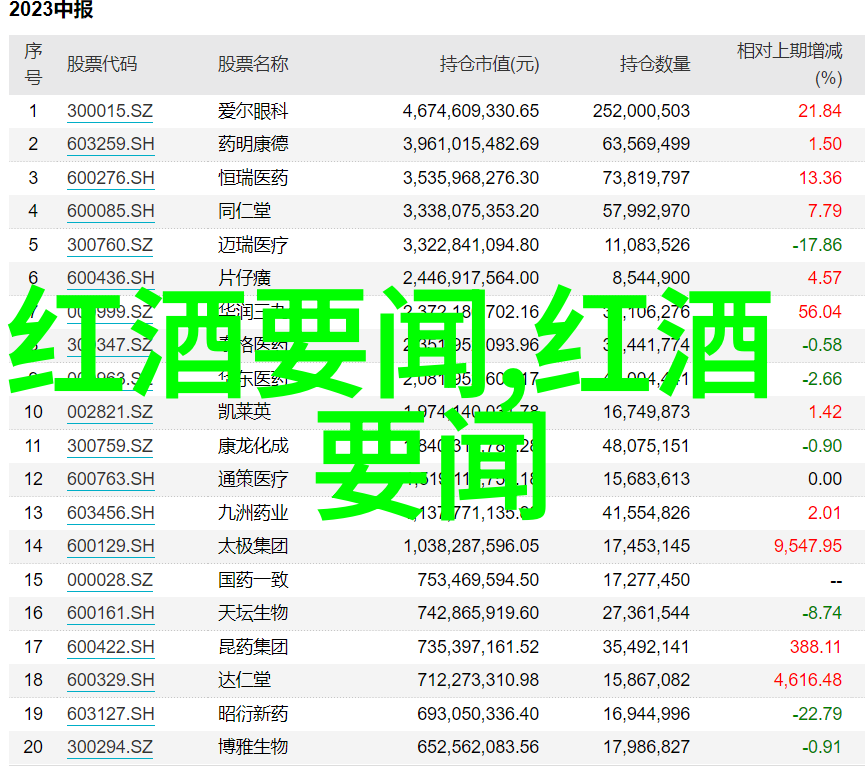865x776 pixels.
Task: Click change value 56.04
Action: click(820, 312)
